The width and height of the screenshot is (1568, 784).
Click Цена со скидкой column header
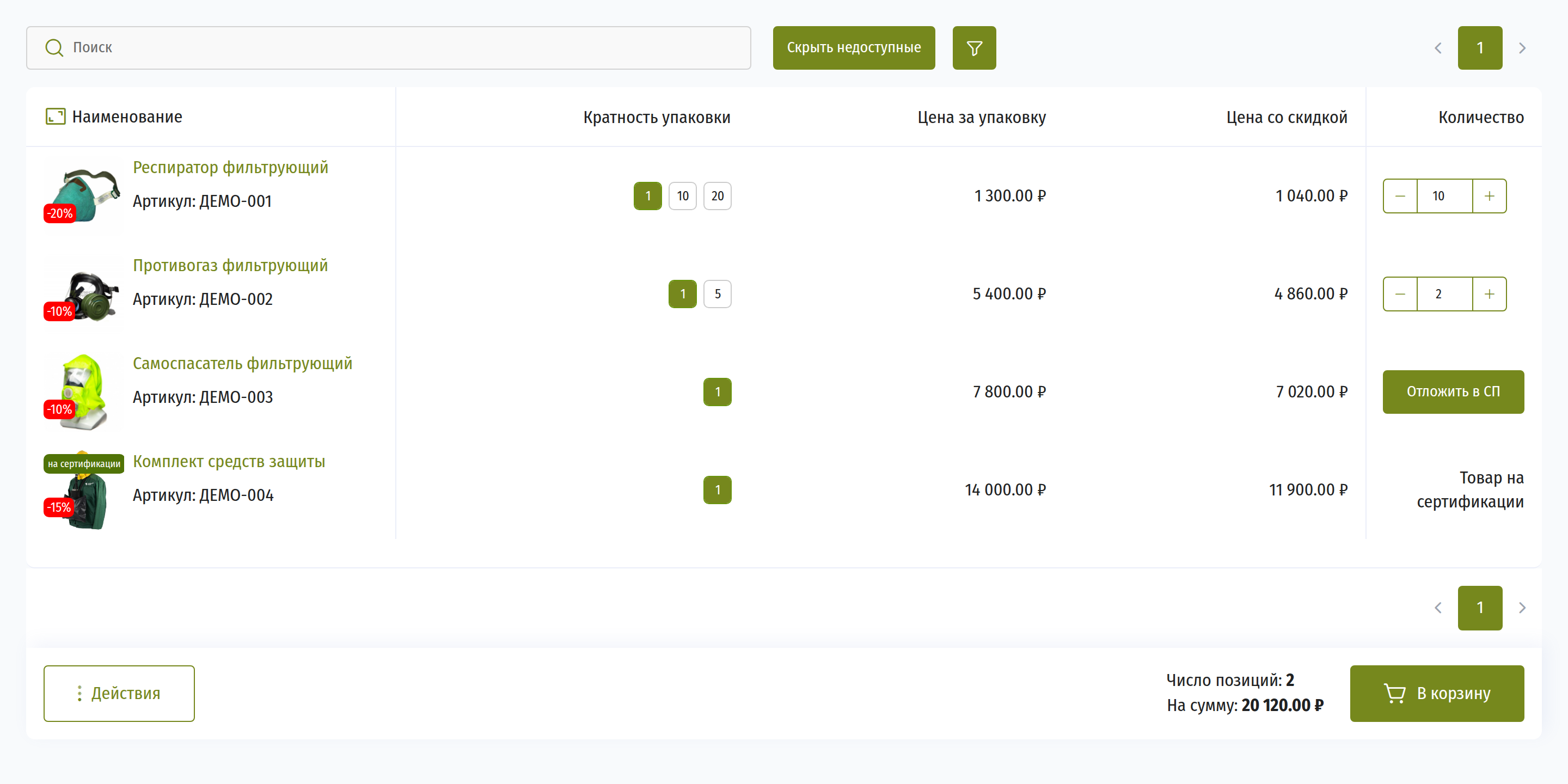click(x=1287, y=117)
